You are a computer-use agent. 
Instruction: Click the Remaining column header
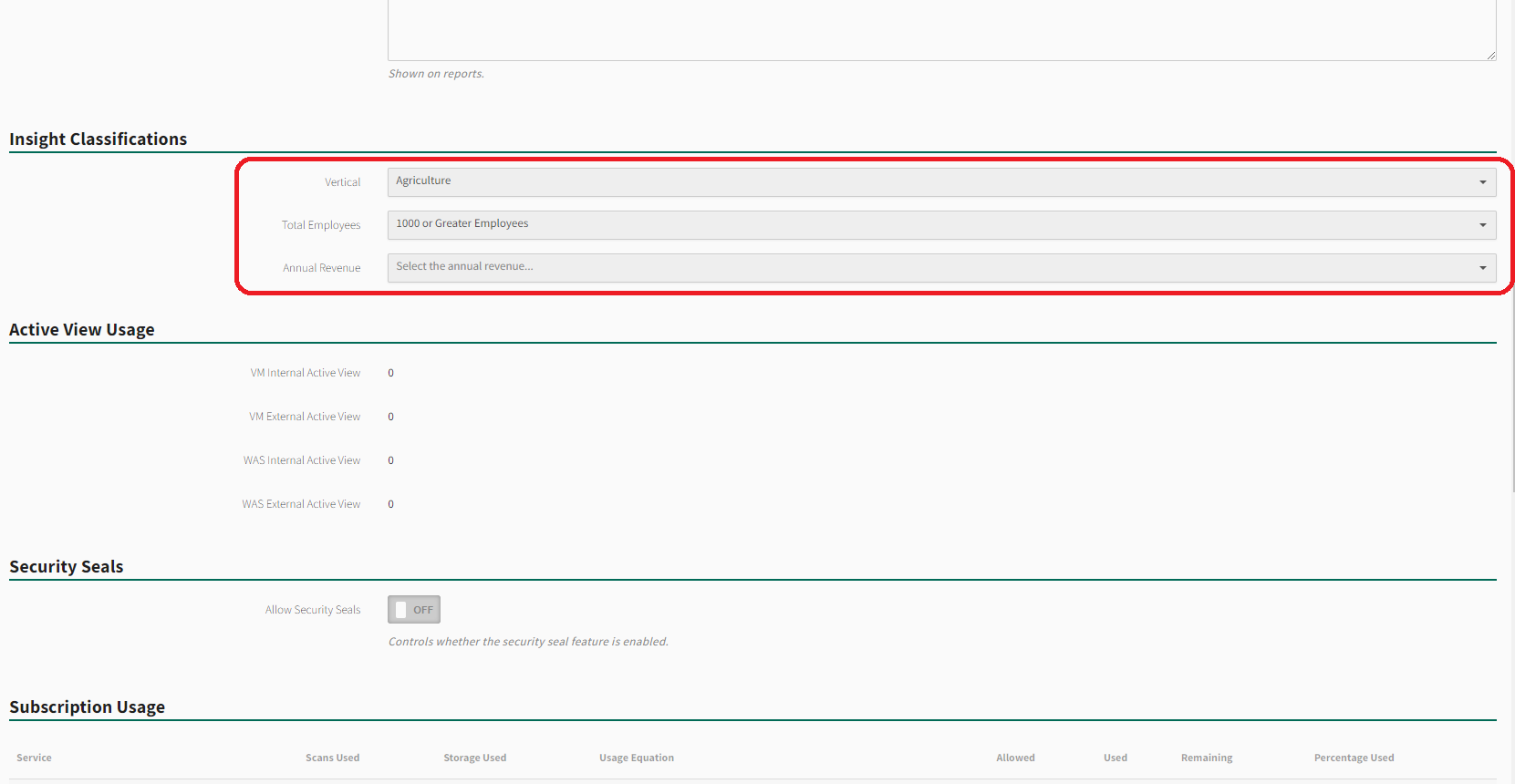tap(1206, 758)
